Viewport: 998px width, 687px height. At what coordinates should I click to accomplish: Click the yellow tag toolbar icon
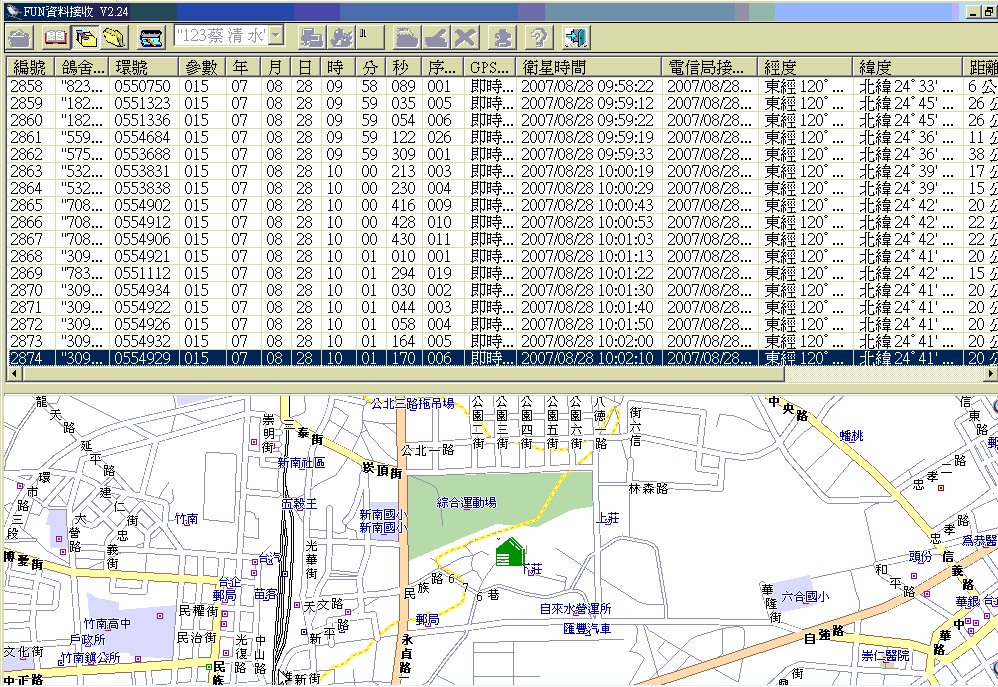115,38
